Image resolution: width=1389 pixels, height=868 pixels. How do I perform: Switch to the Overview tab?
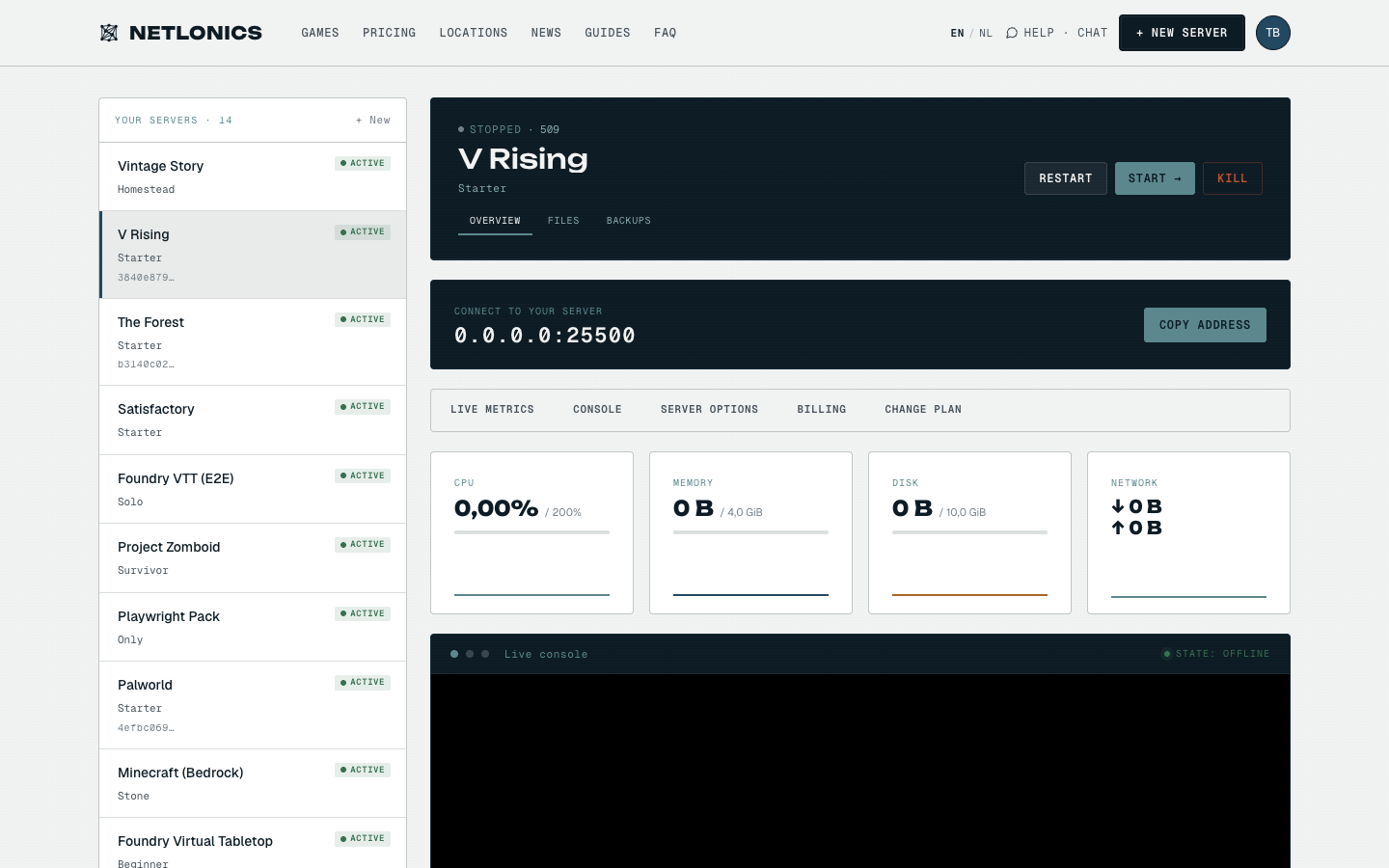pos(495,221)
